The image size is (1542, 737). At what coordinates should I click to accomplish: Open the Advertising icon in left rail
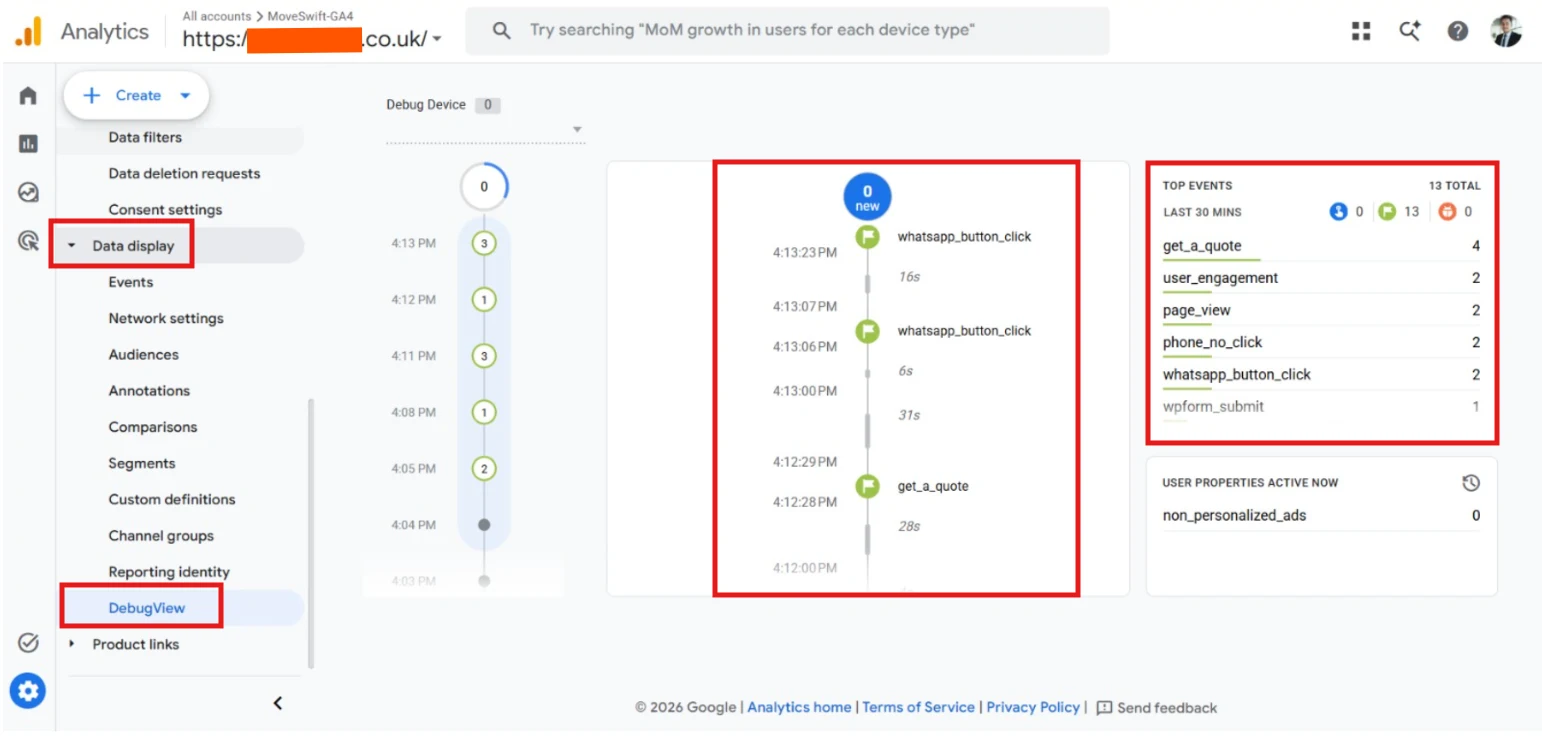[x=28, y=240]
